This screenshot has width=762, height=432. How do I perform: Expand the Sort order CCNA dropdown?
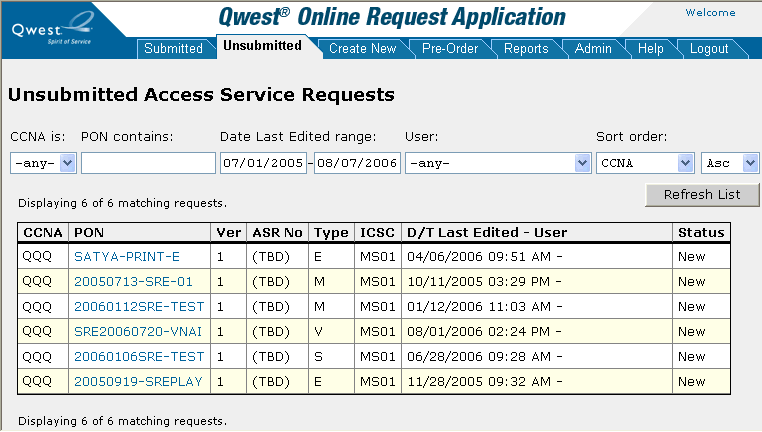644,163
